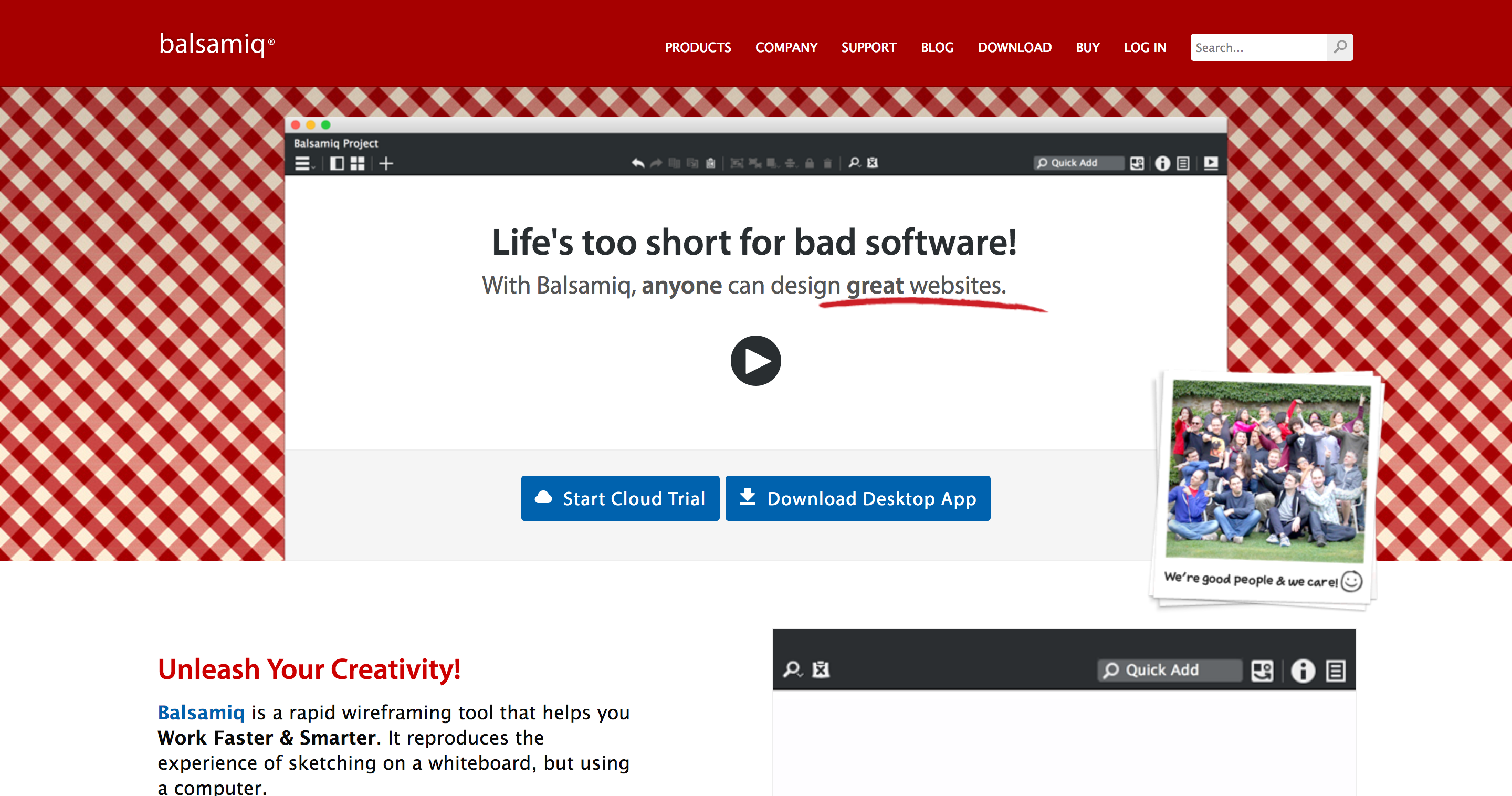The image size is (1512, 796).
Task: Open the COMPANY menu
Action: [786, 48]
